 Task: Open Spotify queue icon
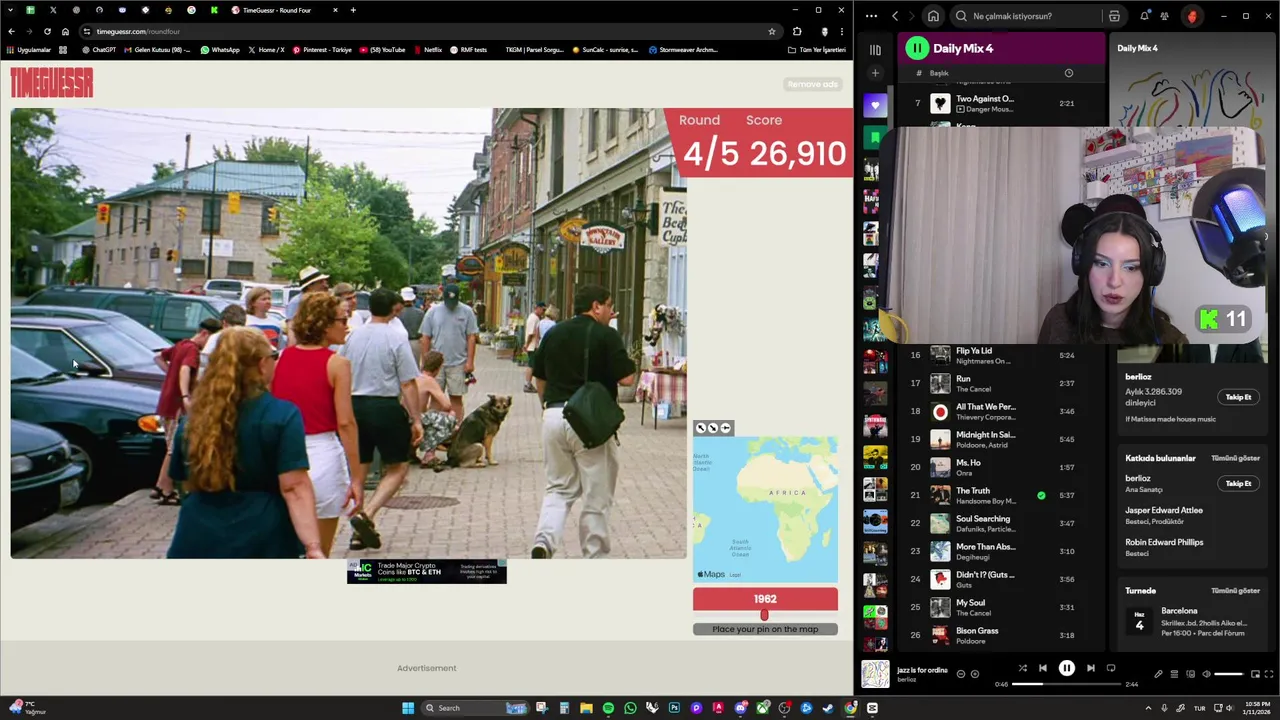pos(1174,674)
